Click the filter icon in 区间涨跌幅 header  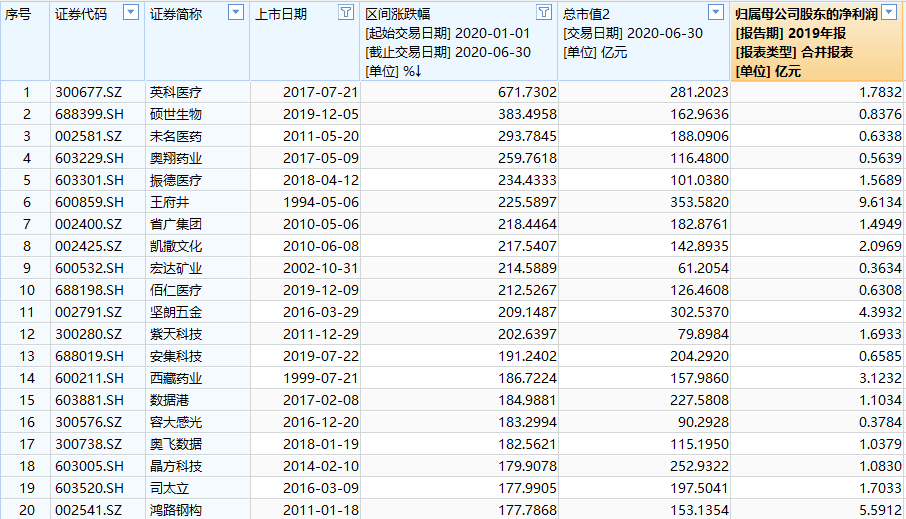pos(544,12)
